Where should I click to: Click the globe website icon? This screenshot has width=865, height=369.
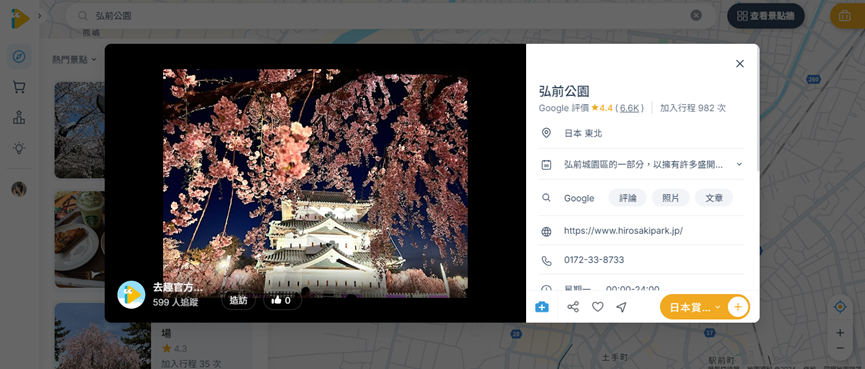pyautogui.click(x=546, y=232)
